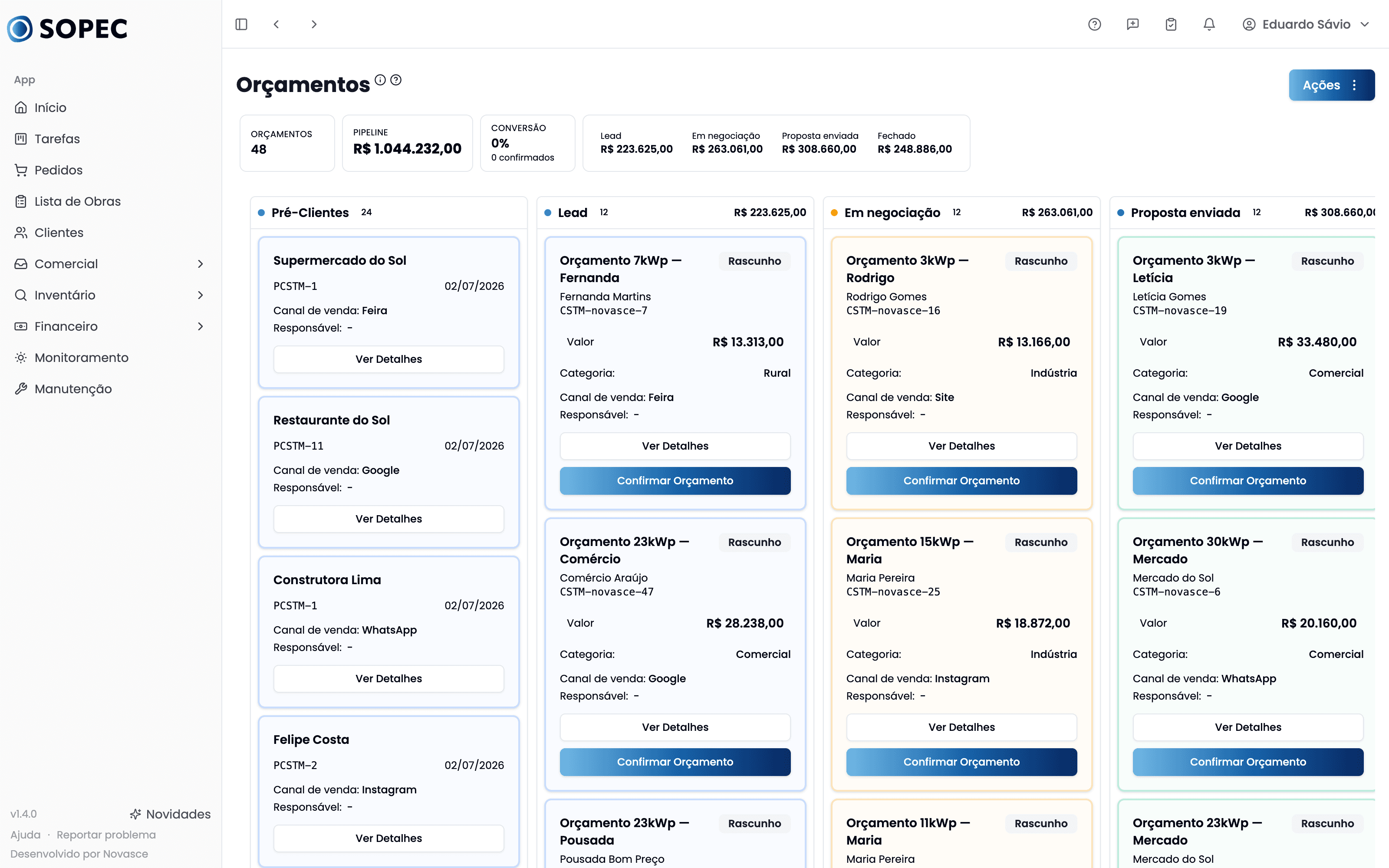Click the Início home icon
The height and width of the screenshot is (868, 1389).
21,108
